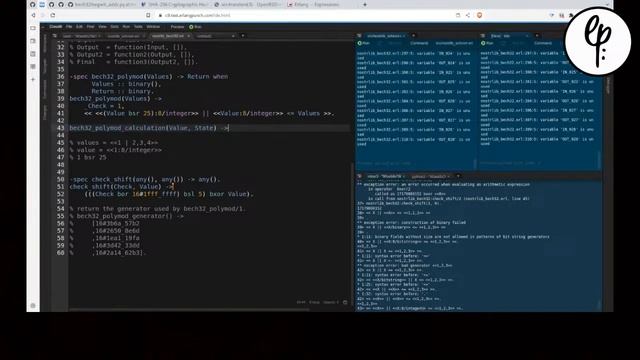Click the share icon in address bar

(x=468, y=15)
